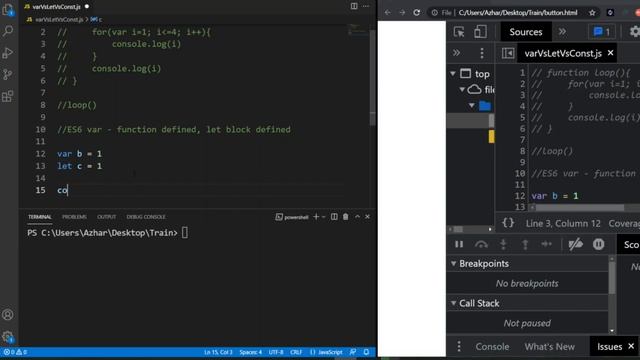Place the cursor in the terminal prompt
640x360 pixels.
[x=185, y=233]
